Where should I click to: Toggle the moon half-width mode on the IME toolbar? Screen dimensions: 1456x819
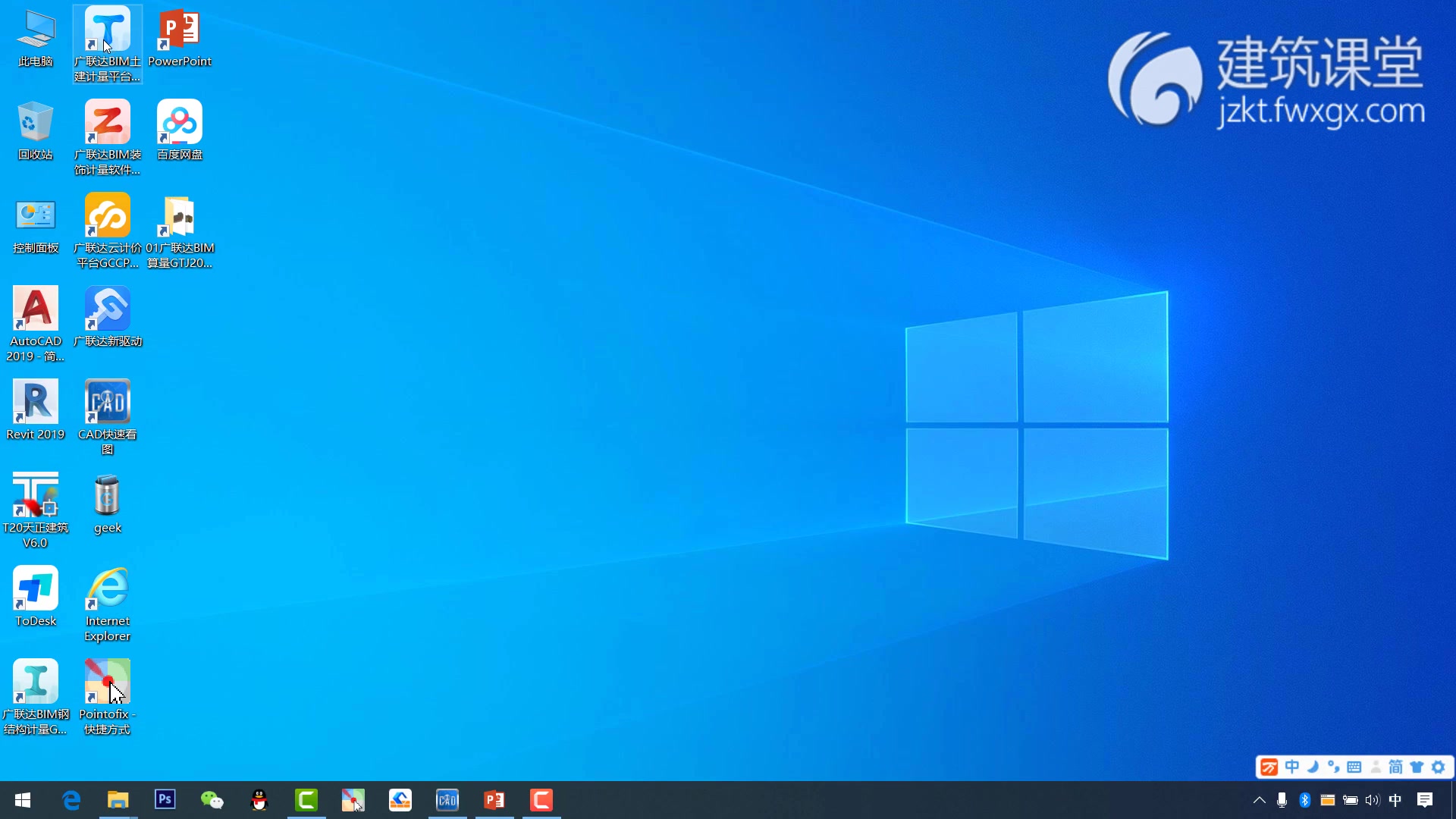click(x=1313, y=767)
